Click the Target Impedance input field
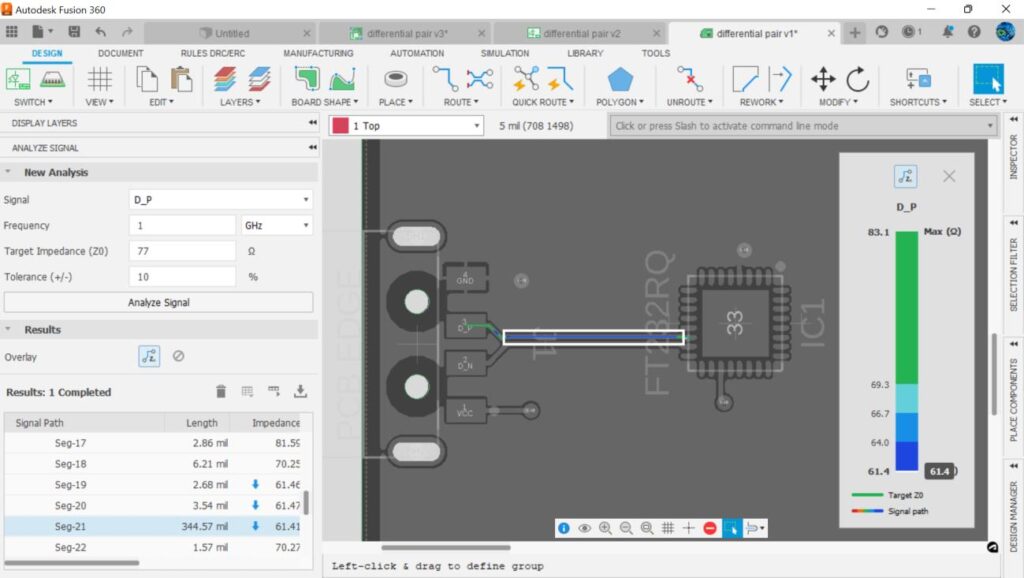The image size is (1024, 578). pos(182,251)
